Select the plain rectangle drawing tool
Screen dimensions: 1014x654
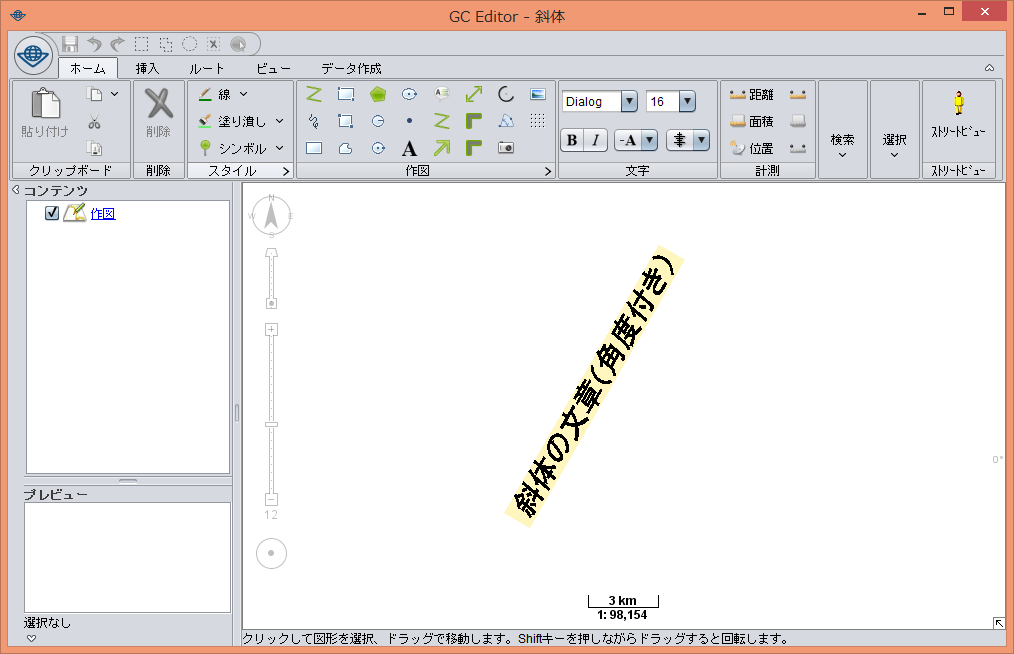(314, 148)
